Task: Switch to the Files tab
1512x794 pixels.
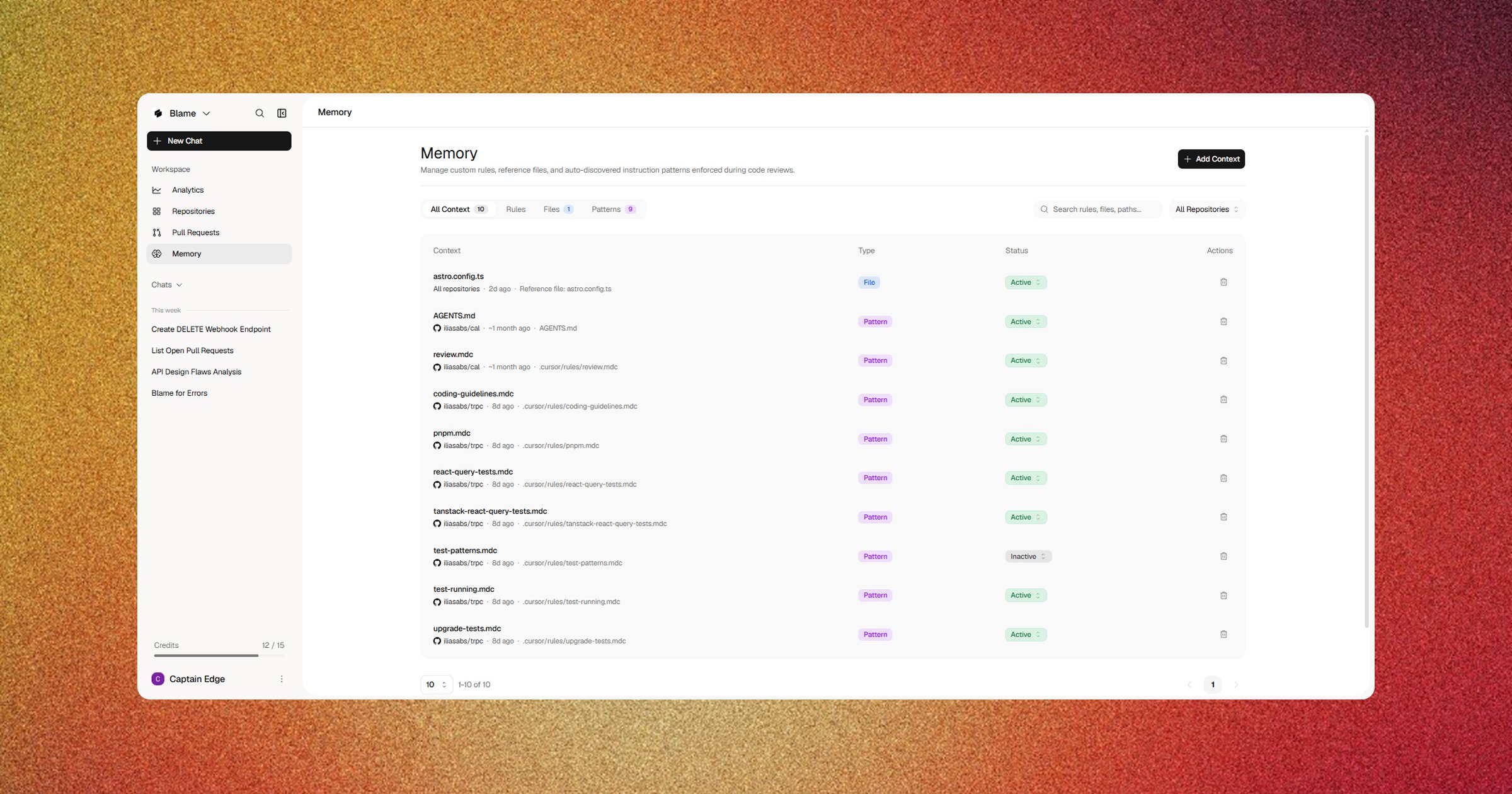Action: (558, 209)
